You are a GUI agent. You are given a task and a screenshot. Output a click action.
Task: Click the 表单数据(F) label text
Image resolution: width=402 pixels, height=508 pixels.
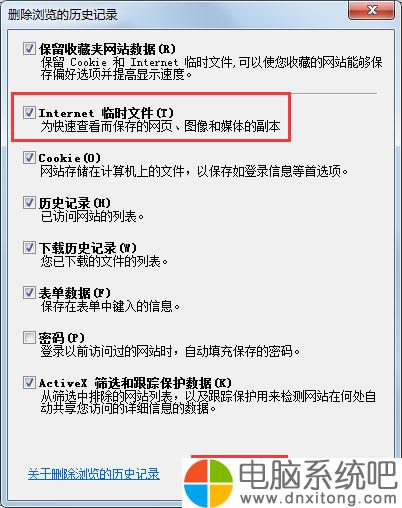tap(74, 293)
